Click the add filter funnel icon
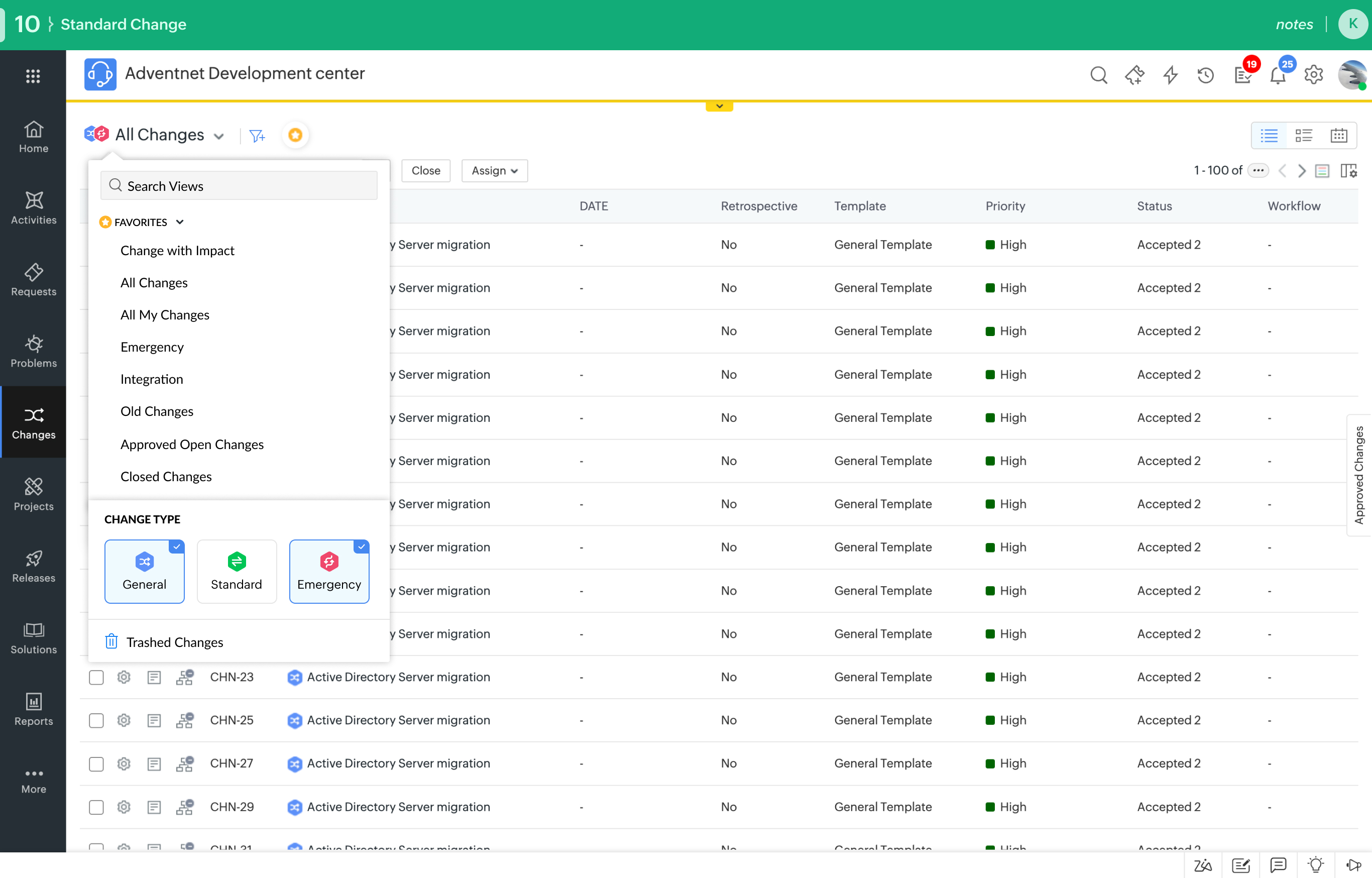 coord(257,135)
